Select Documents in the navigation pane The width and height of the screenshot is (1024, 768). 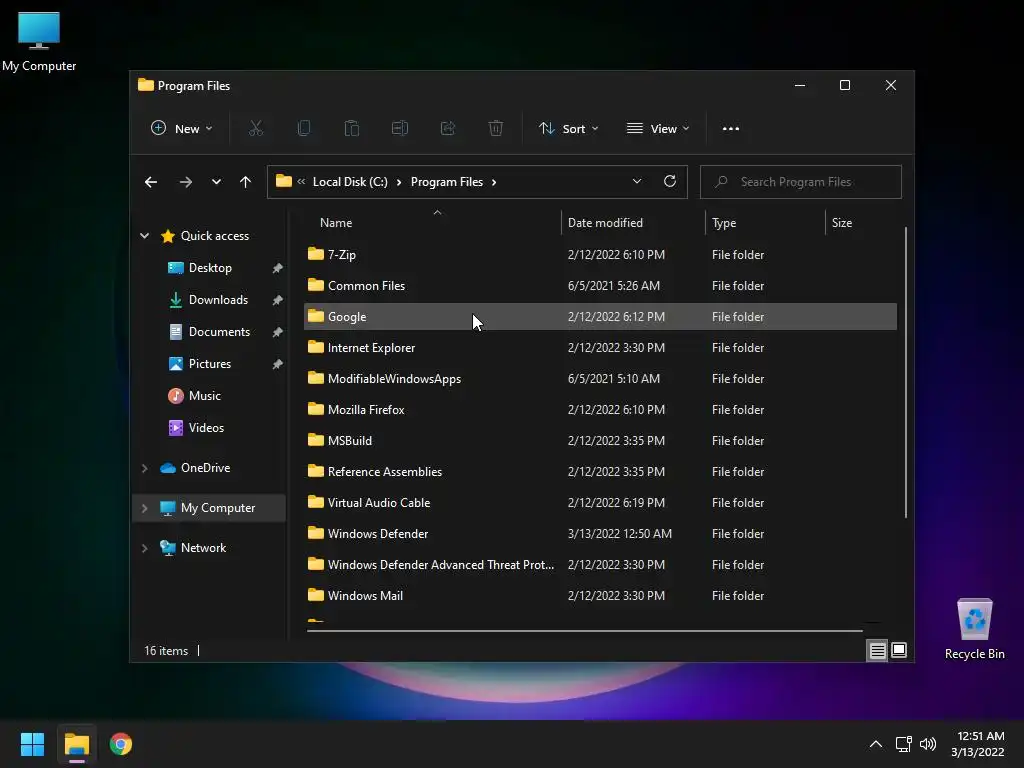(x=209, y=332)
